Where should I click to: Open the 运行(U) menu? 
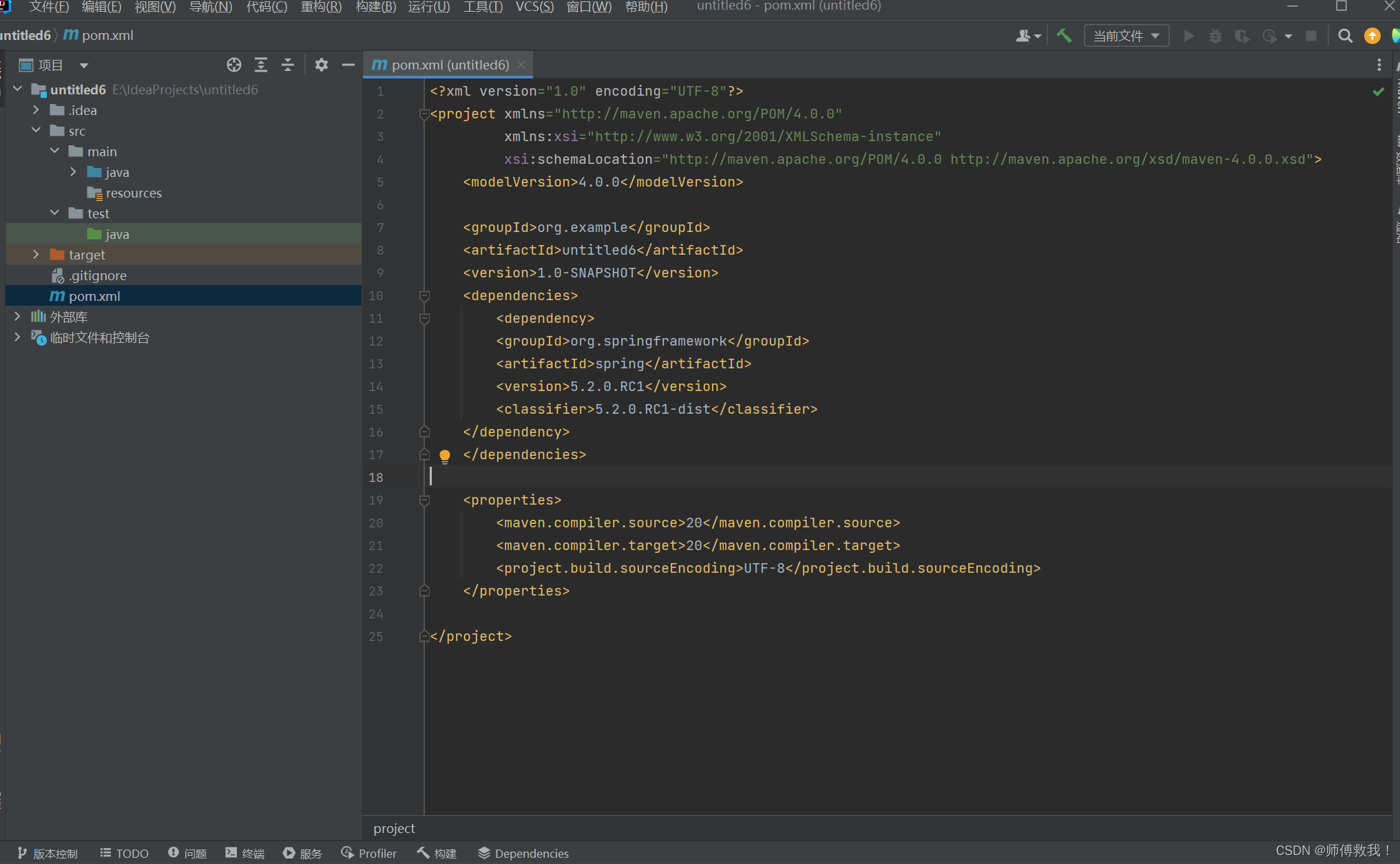(429, 7)
